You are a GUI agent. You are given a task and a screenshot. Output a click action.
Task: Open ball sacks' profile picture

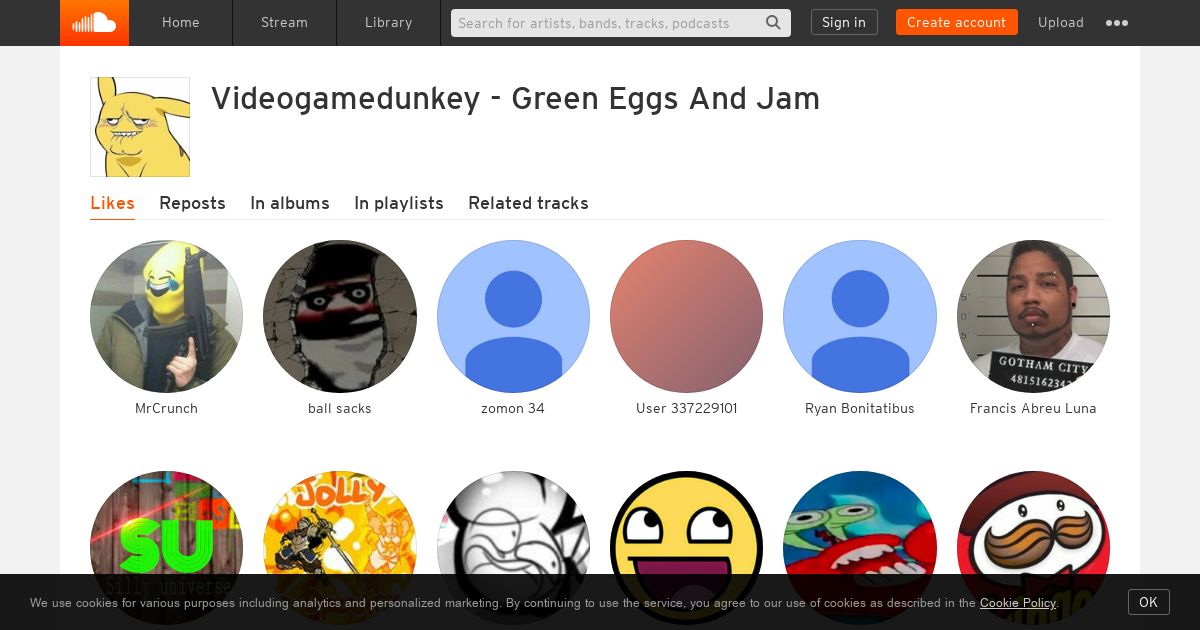(x=340, y=316)
